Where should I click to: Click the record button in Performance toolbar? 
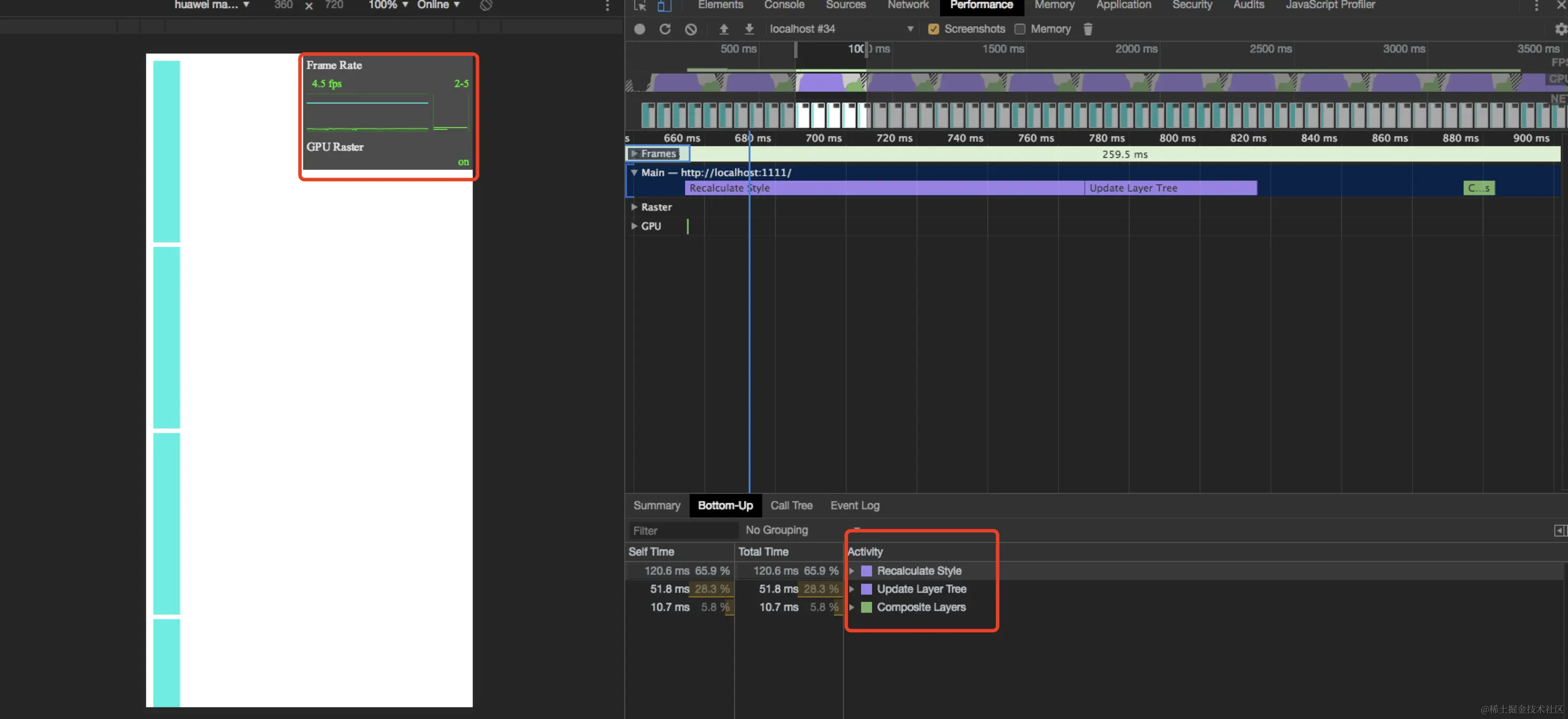[639, 29]
